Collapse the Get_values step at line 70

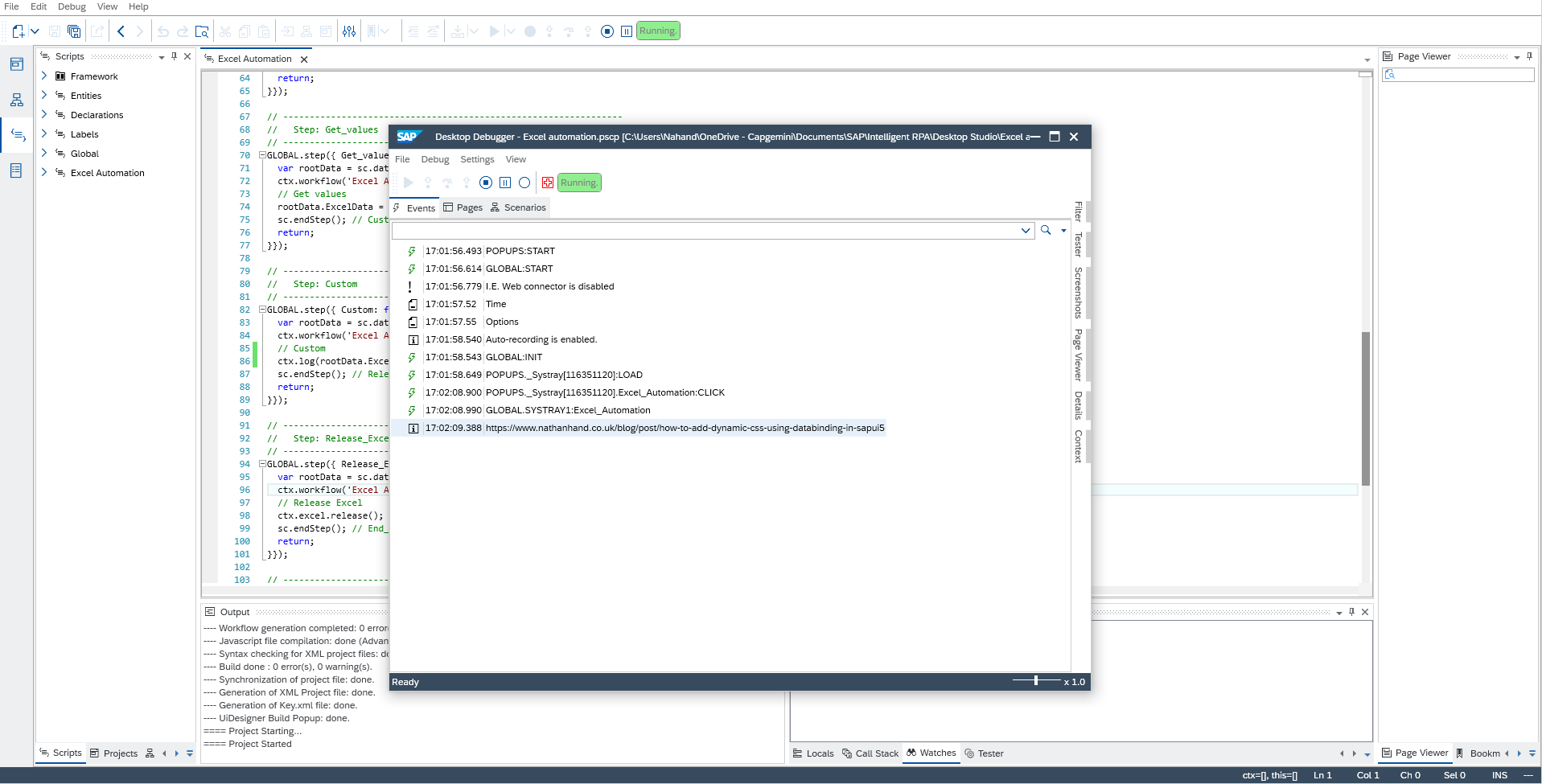pyautogui.click(x=262, y=155)
